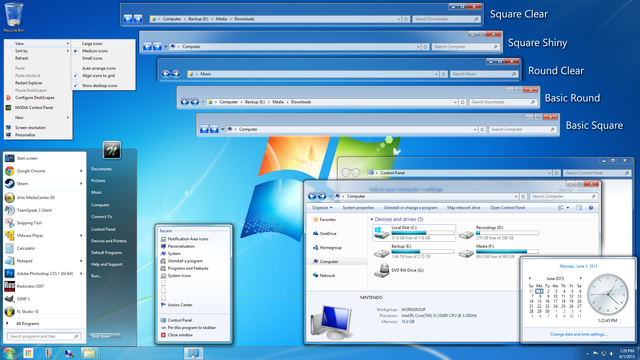Click Change date and time settings link
This screenshot has height=360, width=640.
click(x=578, y=334)
